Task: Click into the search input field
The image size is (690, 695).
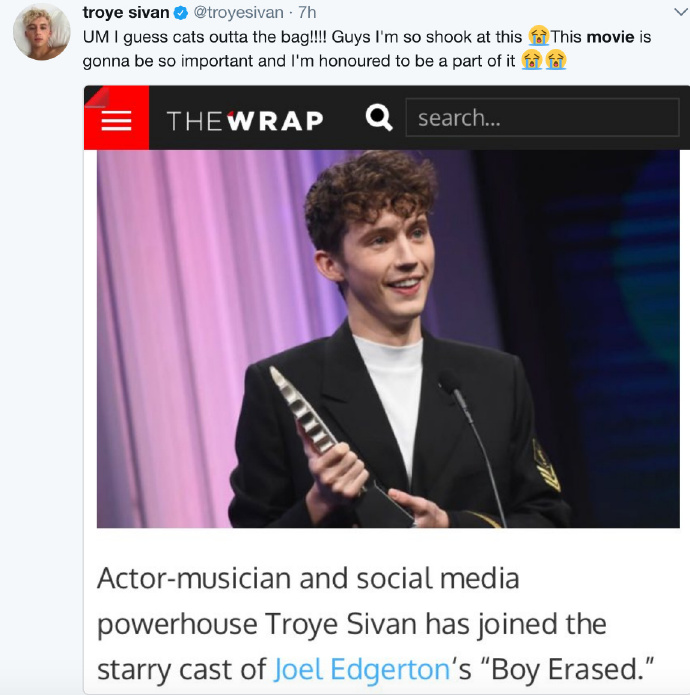Action: (x=541, y=118)
